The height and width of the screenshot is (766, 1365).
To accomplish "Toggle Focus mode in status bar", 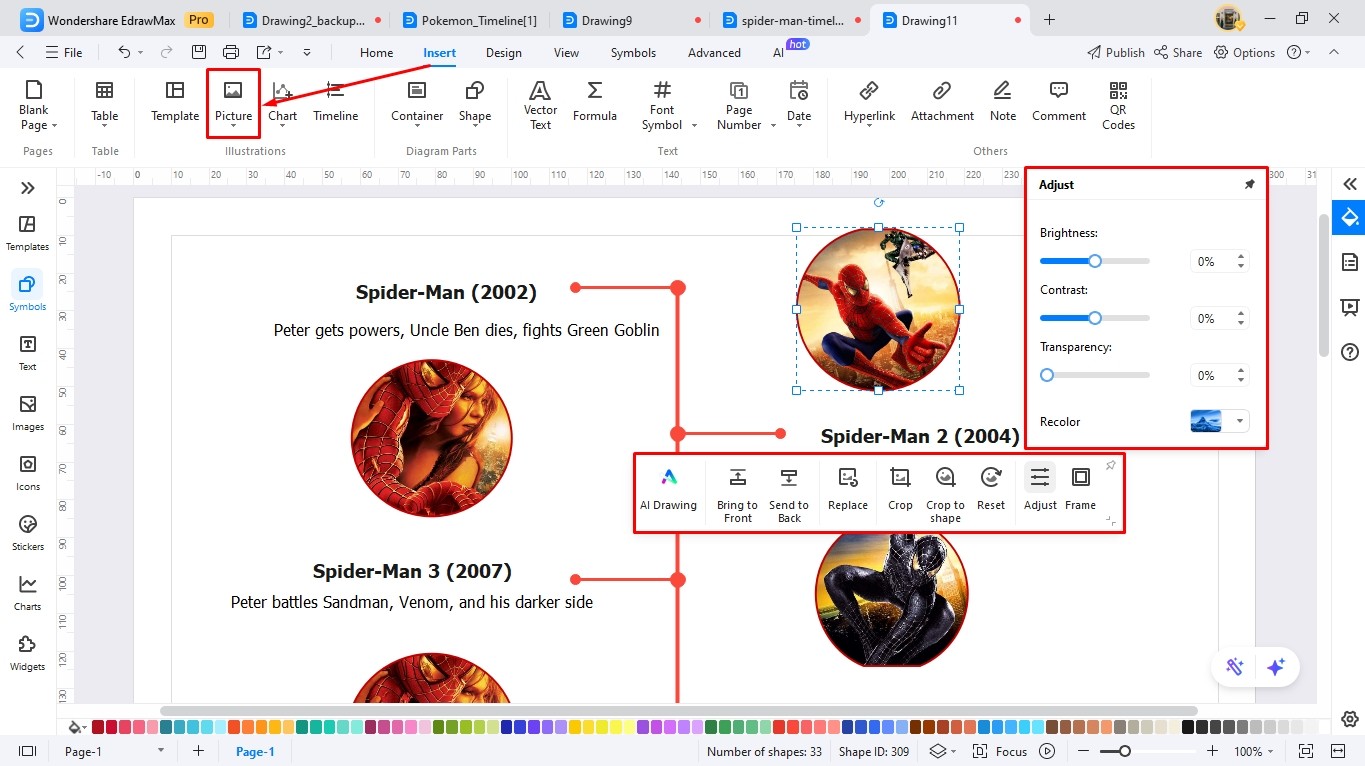I will pyautogui.click(x=1001, y=751).
